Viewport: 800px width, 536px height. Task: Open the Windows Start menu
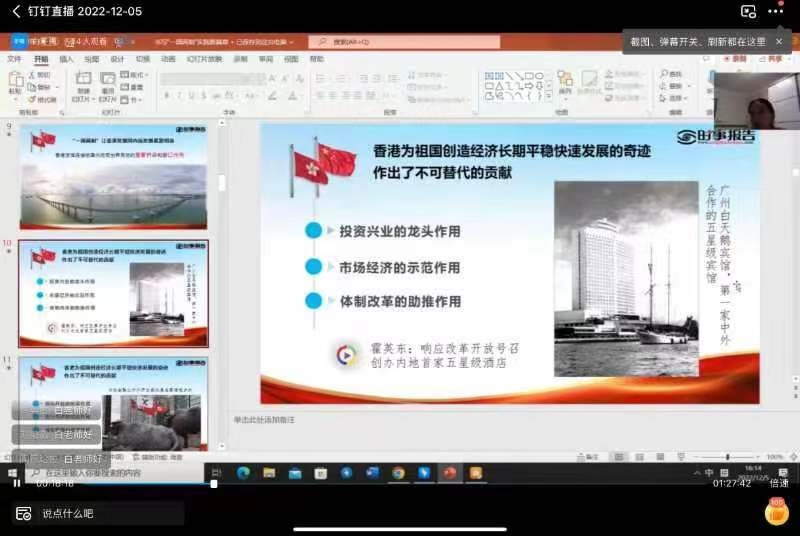coord(13,473)
